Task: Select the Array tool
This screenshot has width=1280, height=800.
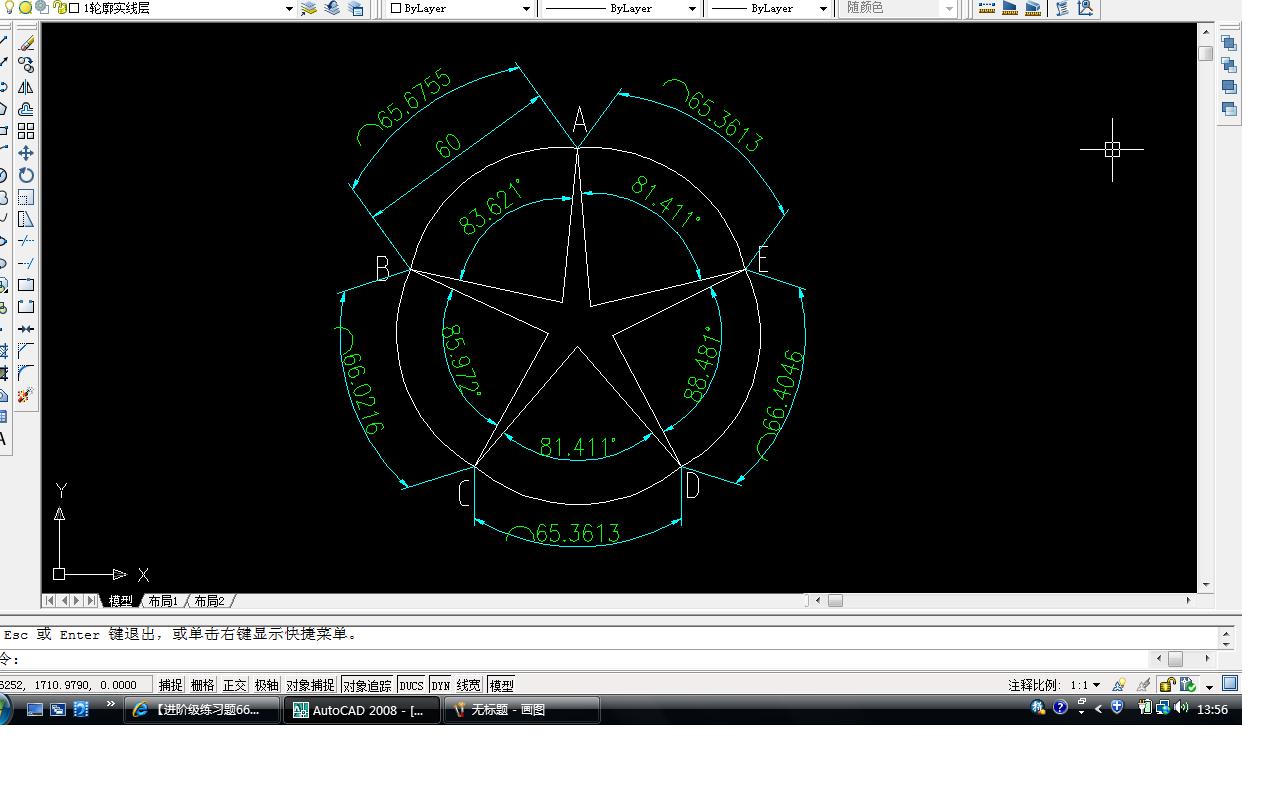Action: pyautogui.click(x=26, y=131)
